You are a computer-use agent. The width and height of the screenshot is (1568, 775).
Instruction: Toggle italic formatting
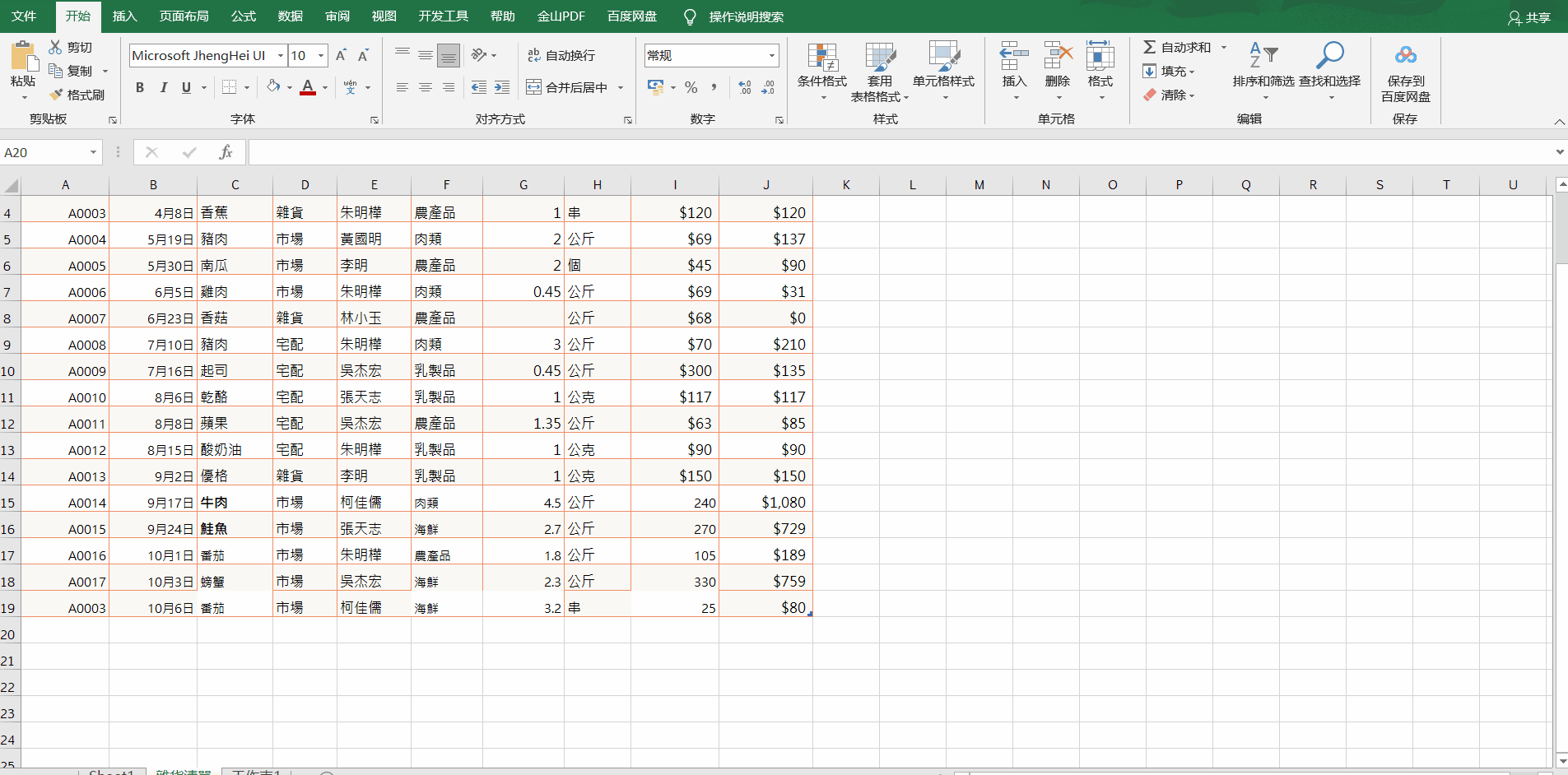[163, 87]
